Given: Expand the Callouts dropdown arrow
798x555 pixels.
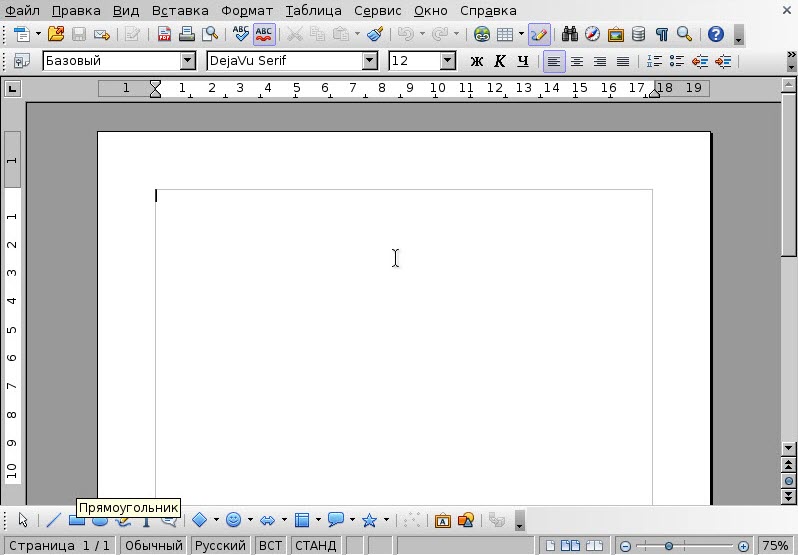Looking at the screenshot, I should (x=352, y=520).
